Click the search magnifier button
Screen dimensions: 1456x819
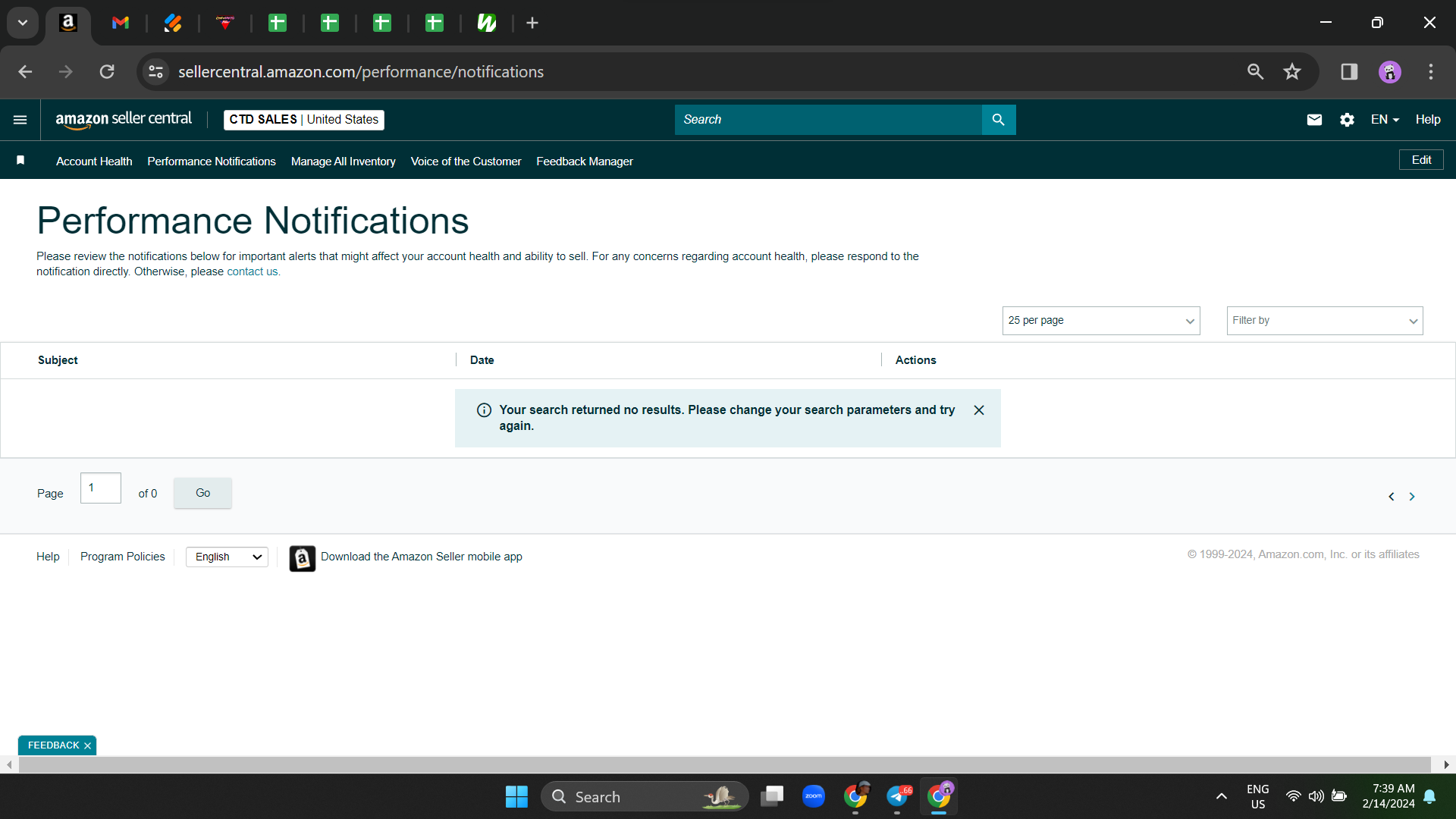click(999, 120)
